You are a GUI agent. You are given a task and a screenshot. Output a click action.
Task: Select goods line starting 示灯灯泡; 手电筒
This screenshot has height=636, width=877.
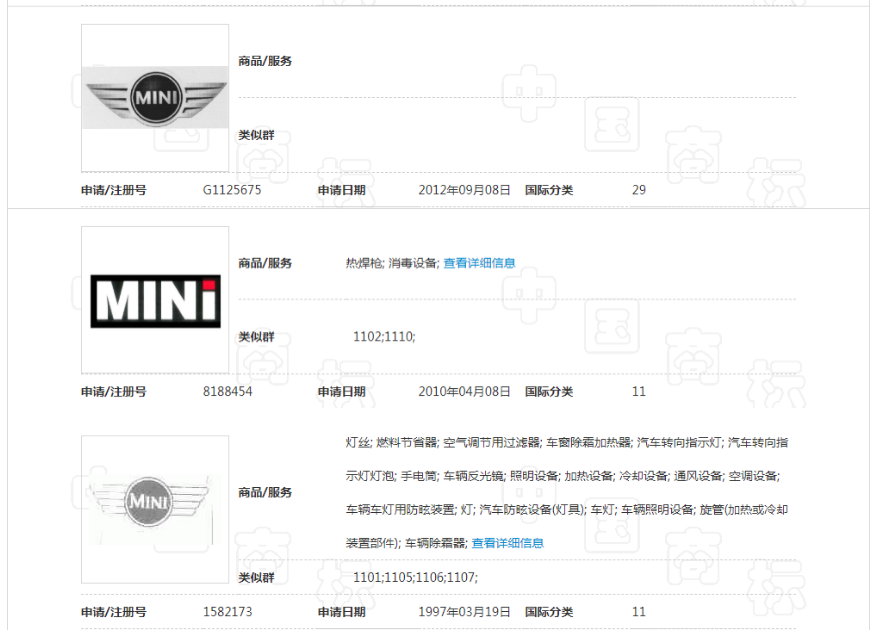563,476
